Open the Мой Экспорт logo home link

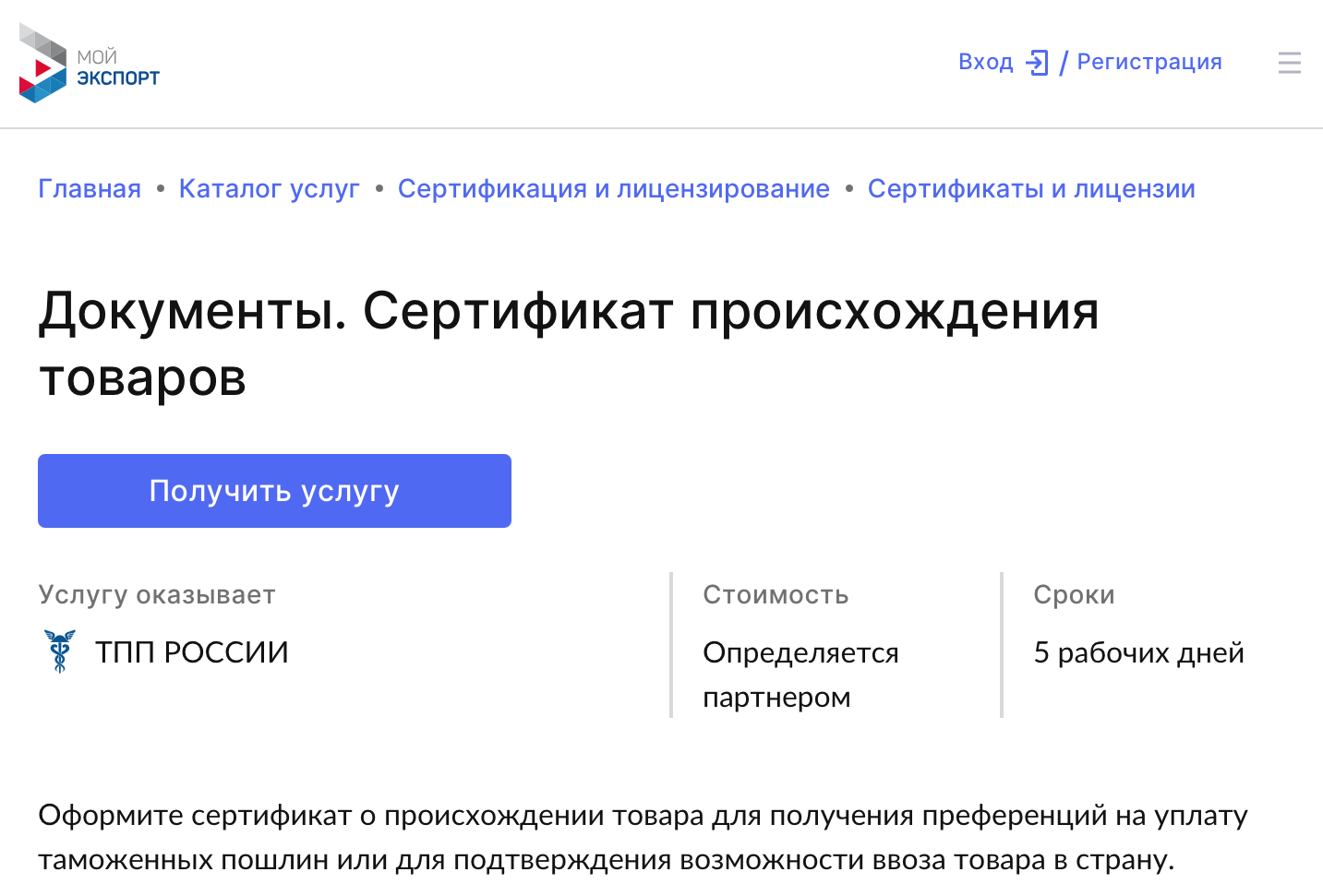click(90, 63)
